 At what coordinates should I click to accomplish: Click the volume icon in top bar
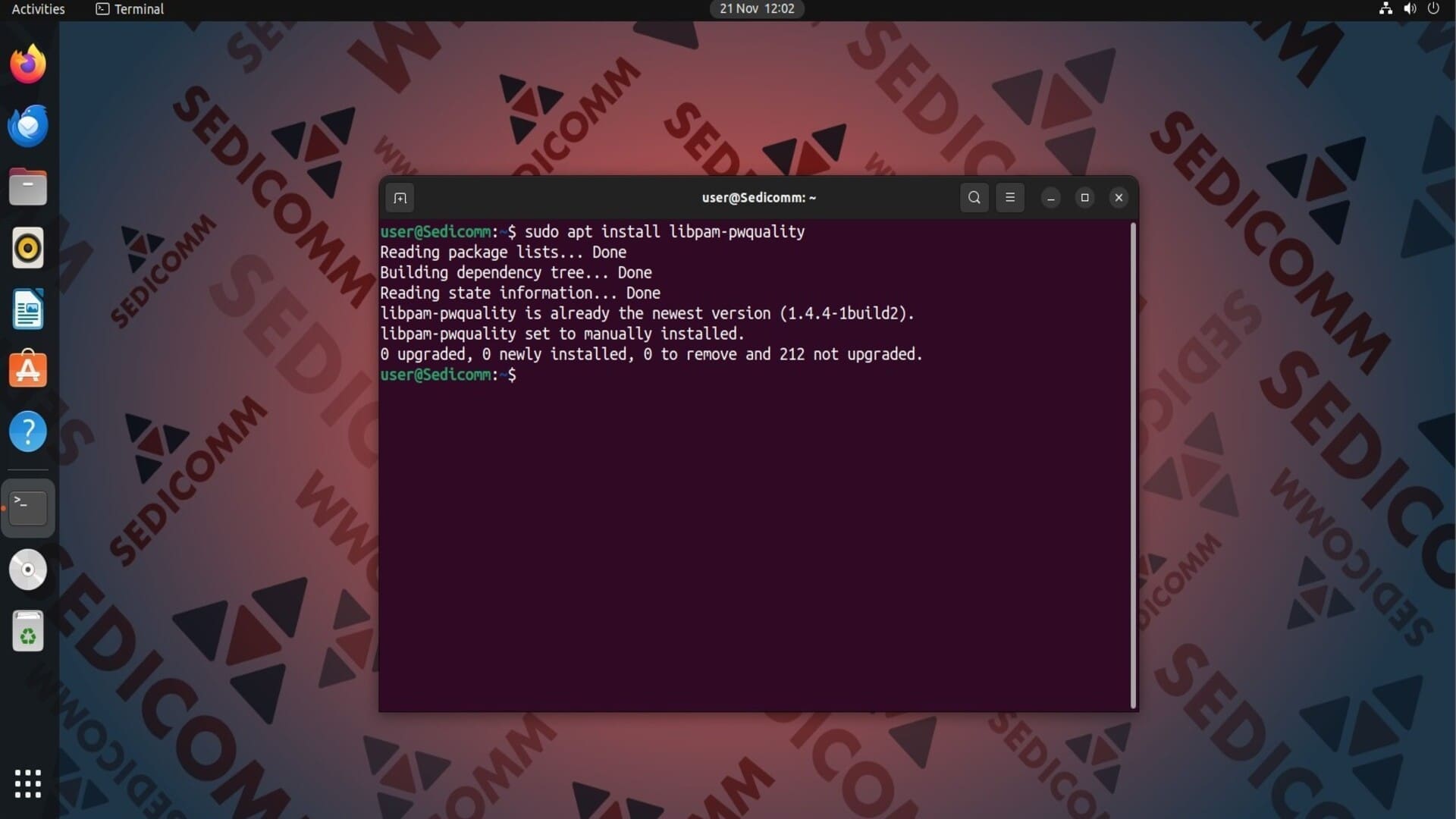[x=1410, y=9]
